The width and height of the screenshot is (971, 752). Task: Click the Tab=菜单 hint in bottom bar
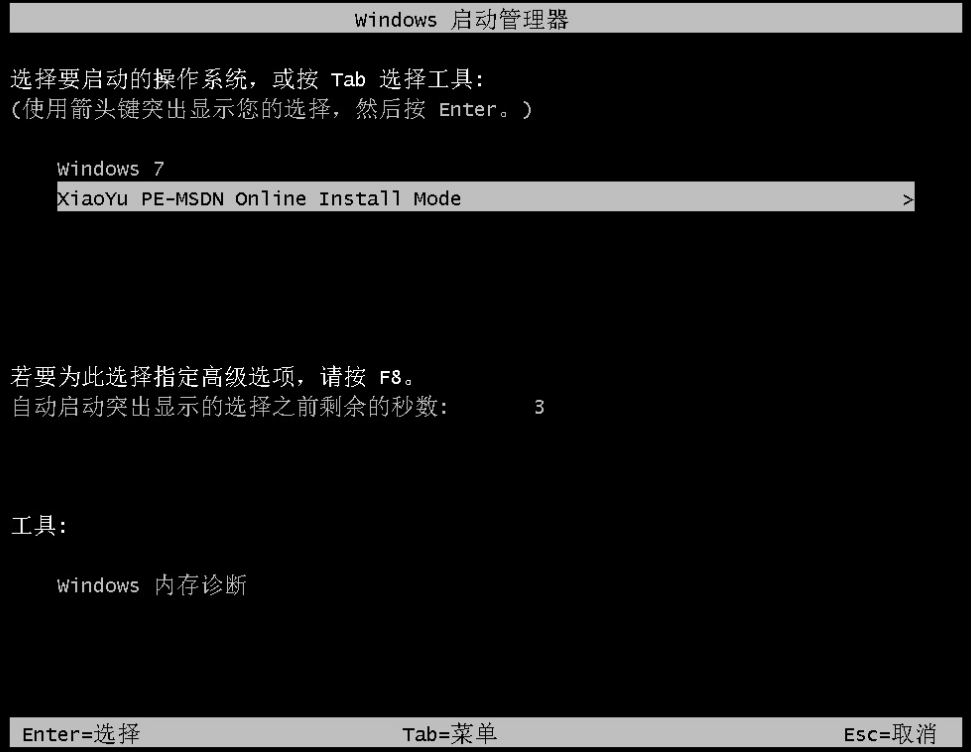click(x=449, y=734)
